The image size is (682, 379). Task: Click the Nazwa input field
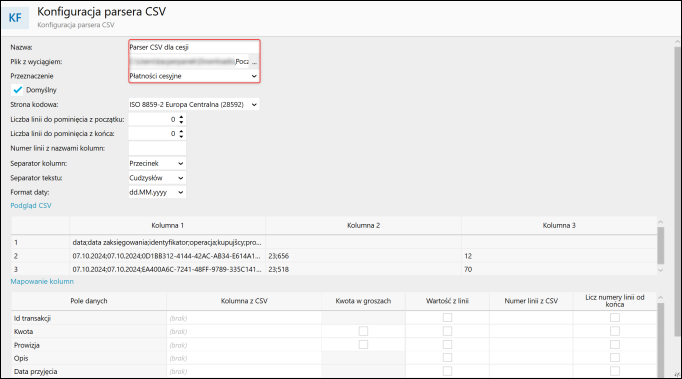click(x=194, y=47)
